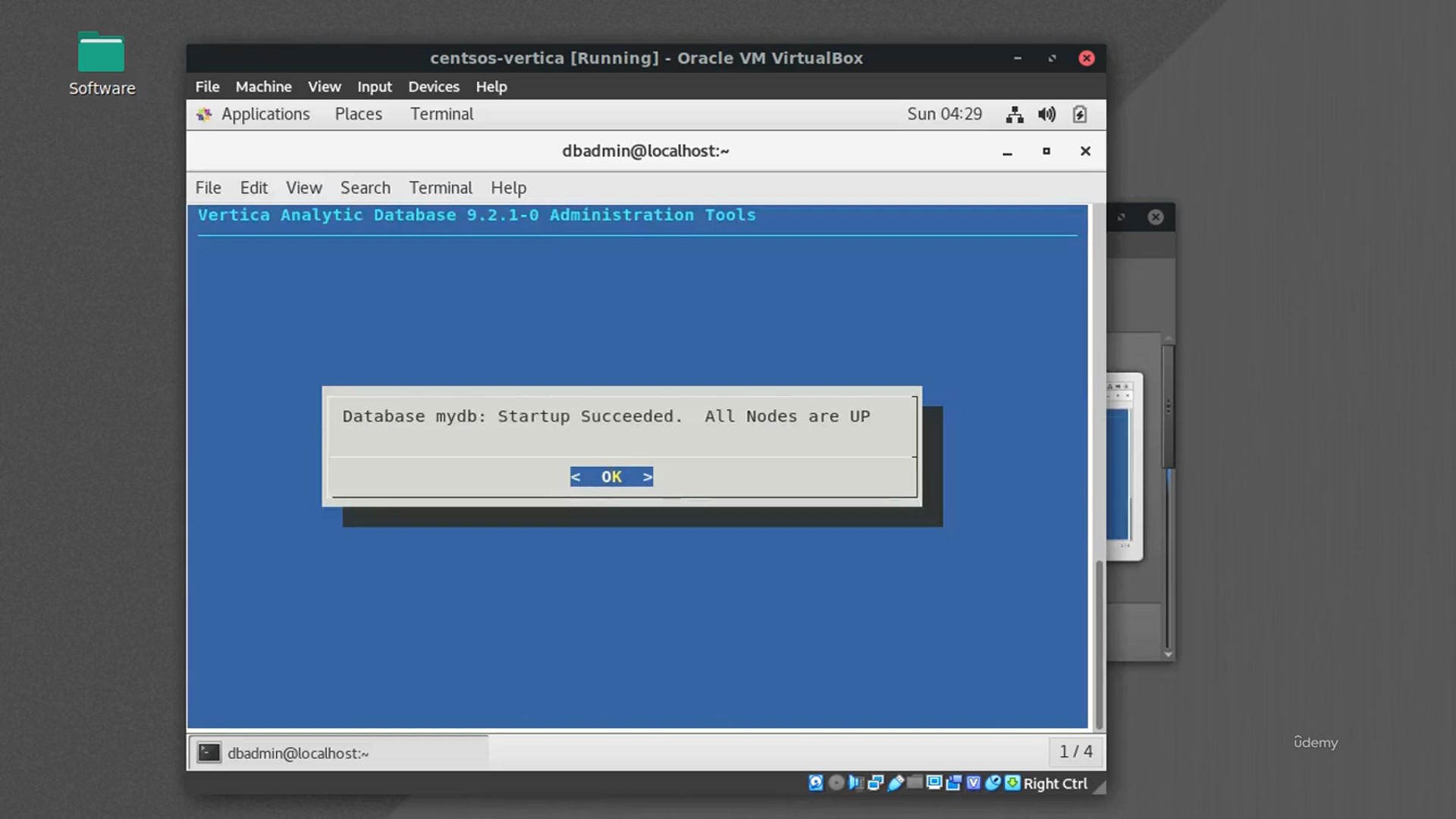Screen dimensions: 1456x819
Task: Open the terminal Help menu
Action: point(508,187)
